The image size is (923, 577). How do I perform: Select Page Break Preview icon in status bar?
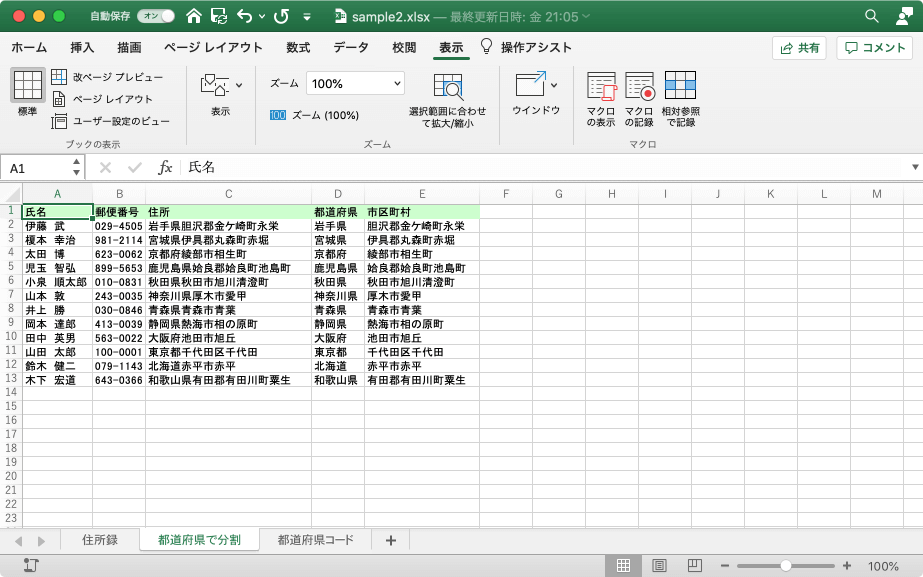point(695,566)
